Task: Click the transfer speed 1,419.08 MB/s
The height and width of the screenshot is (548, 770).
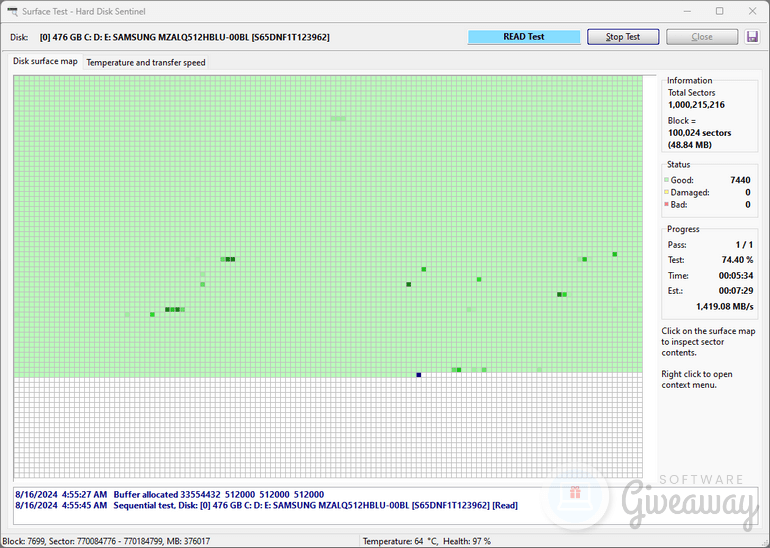Action: click(724, 306)
